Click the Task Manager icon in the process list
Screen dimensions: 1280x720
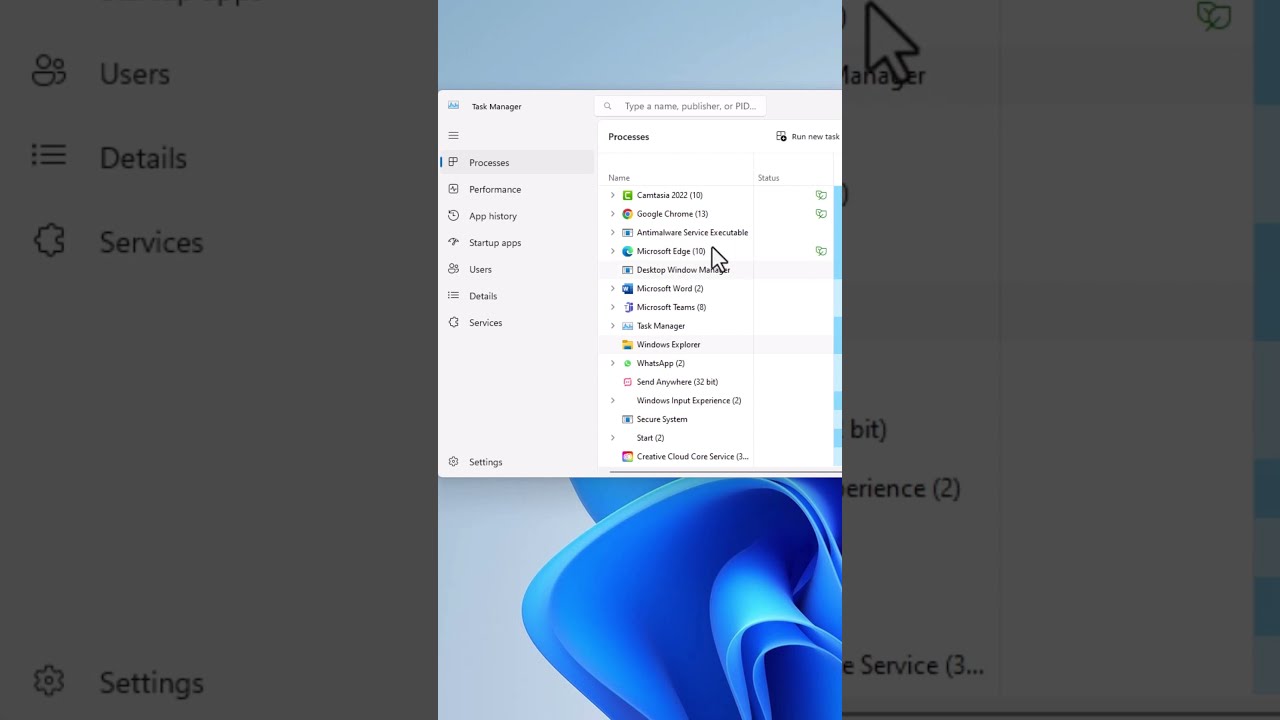coord(628,326)
